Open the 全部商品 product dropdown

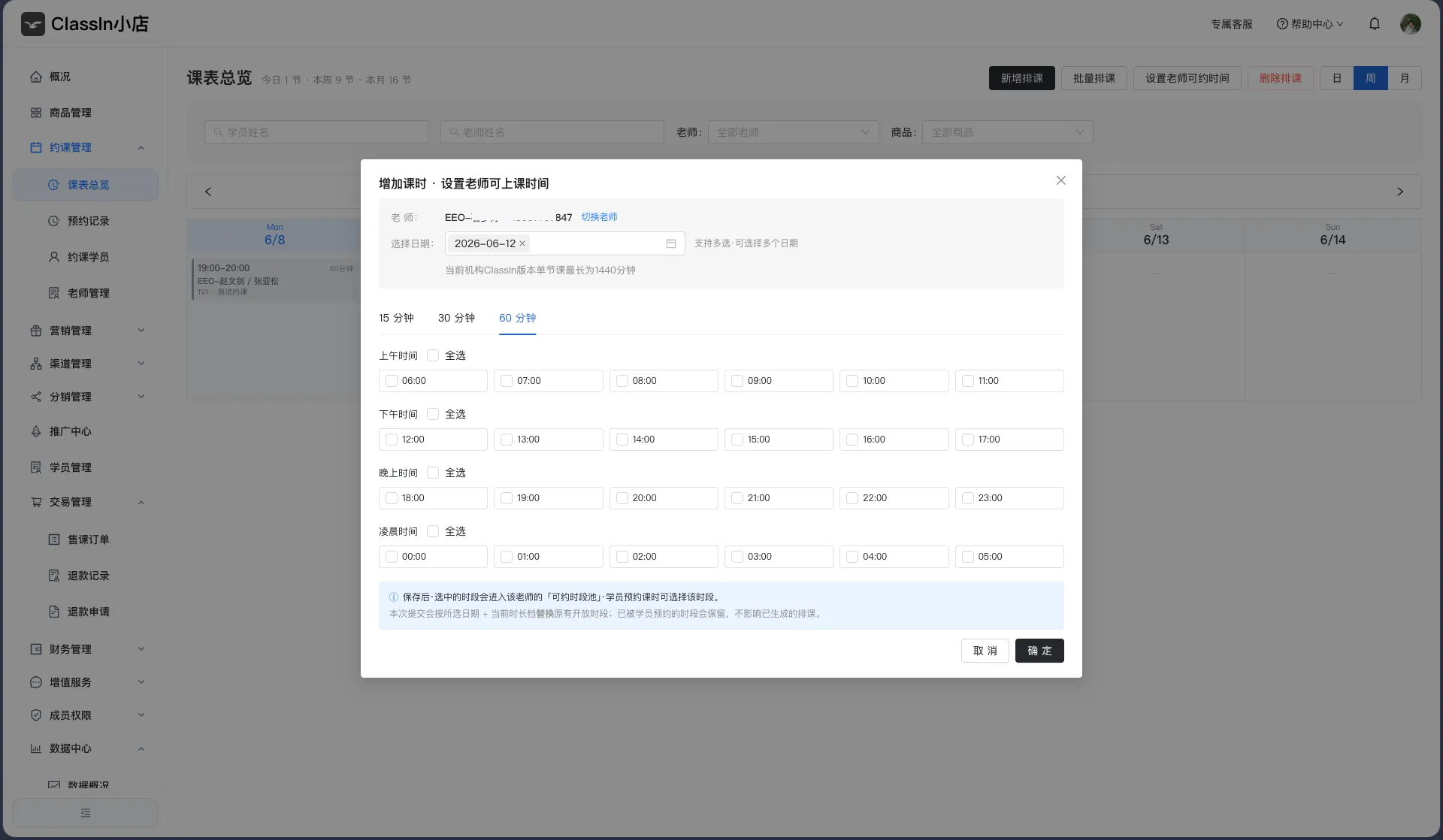point(1007,132)
